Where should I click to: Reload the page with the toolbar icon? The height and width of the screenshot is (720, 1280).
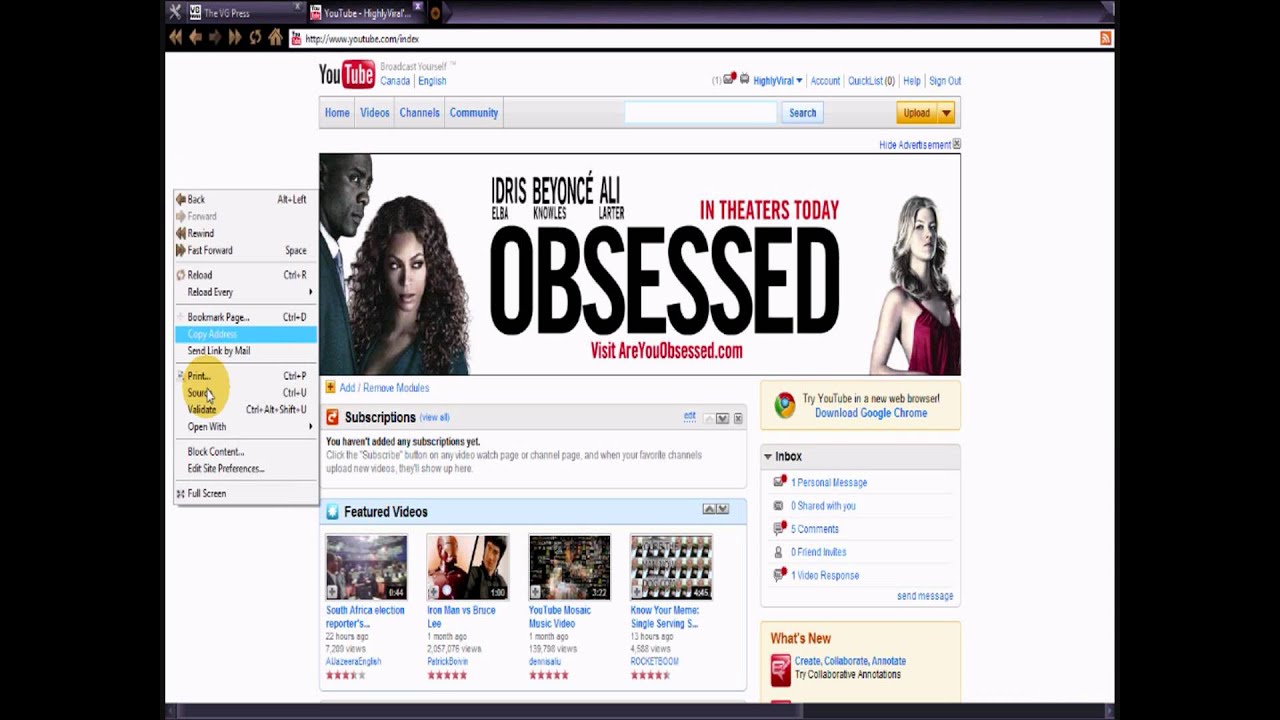[x=255, y=38]
